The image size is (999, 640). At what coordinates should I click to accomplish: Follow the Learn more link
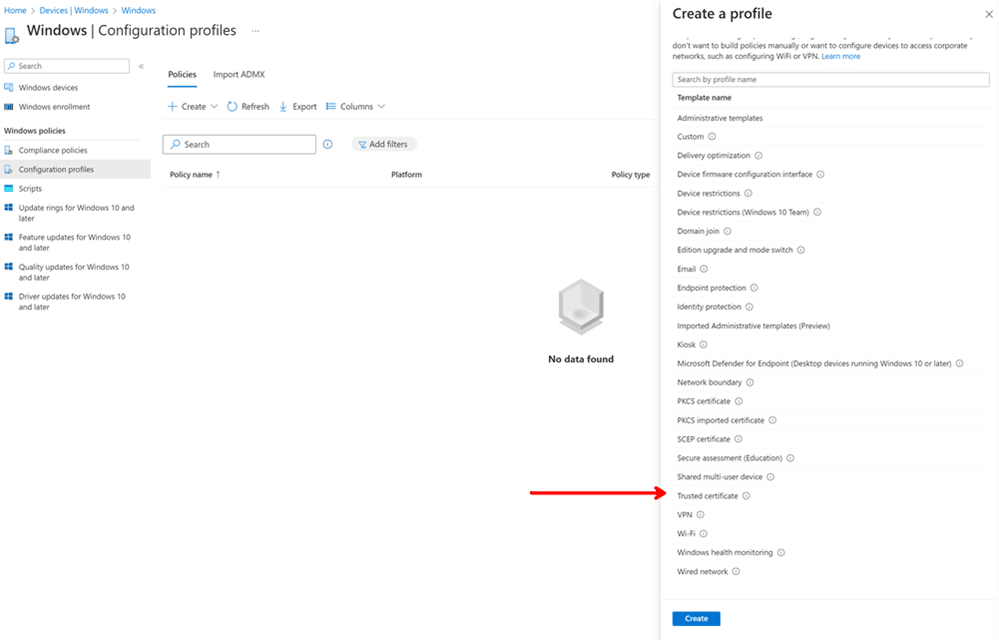(x=841, y=56)
